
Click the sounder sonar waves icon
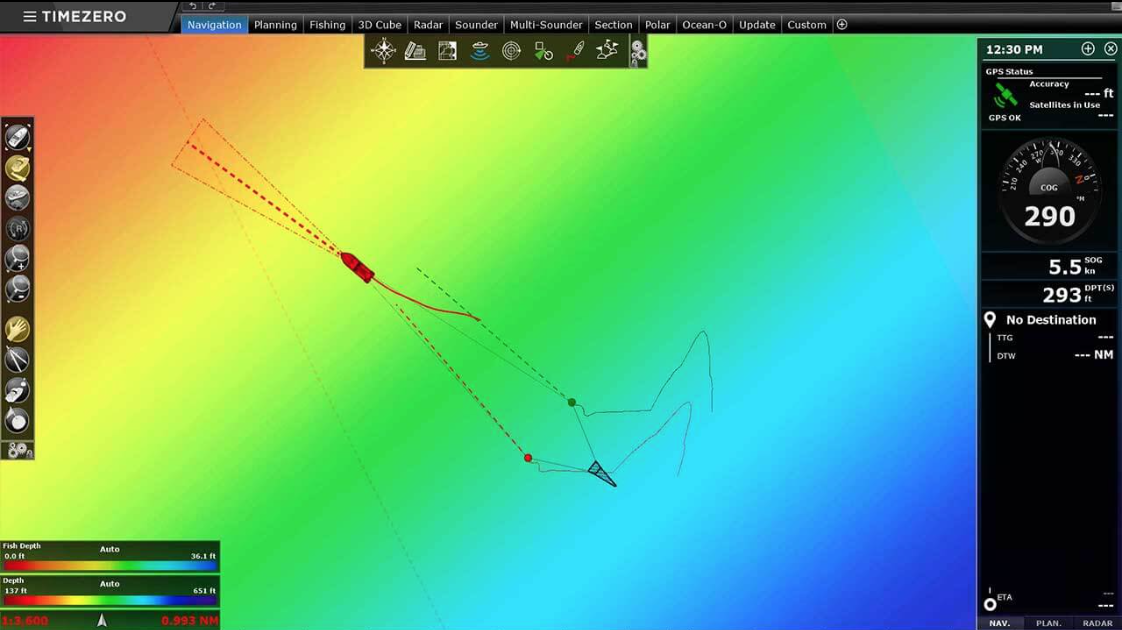click(479, 51)
